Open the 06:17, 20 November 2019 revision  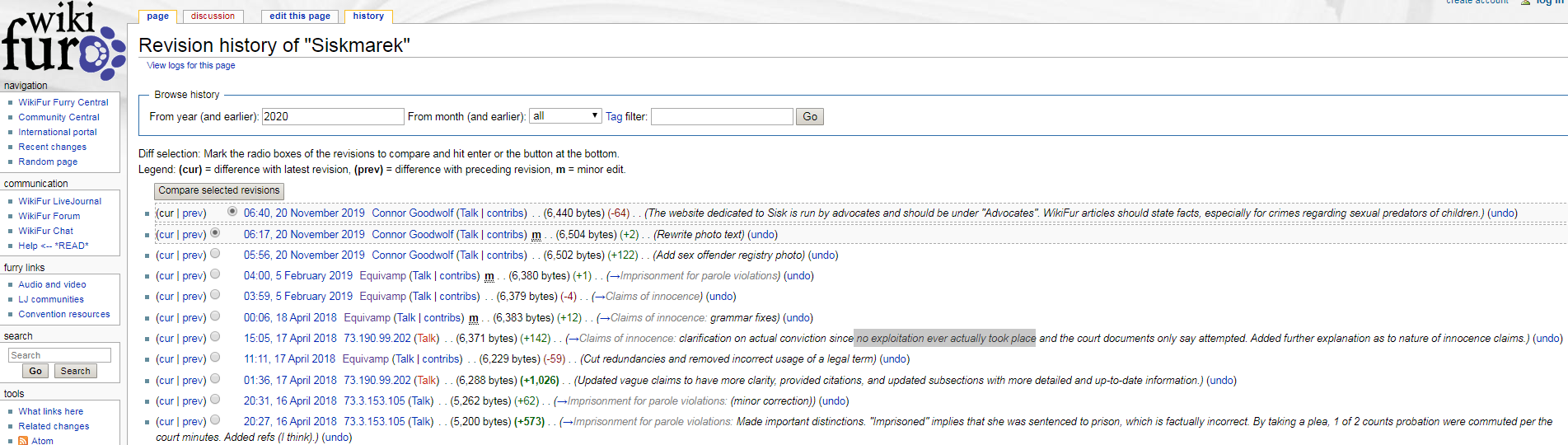(x=304, y=234)
